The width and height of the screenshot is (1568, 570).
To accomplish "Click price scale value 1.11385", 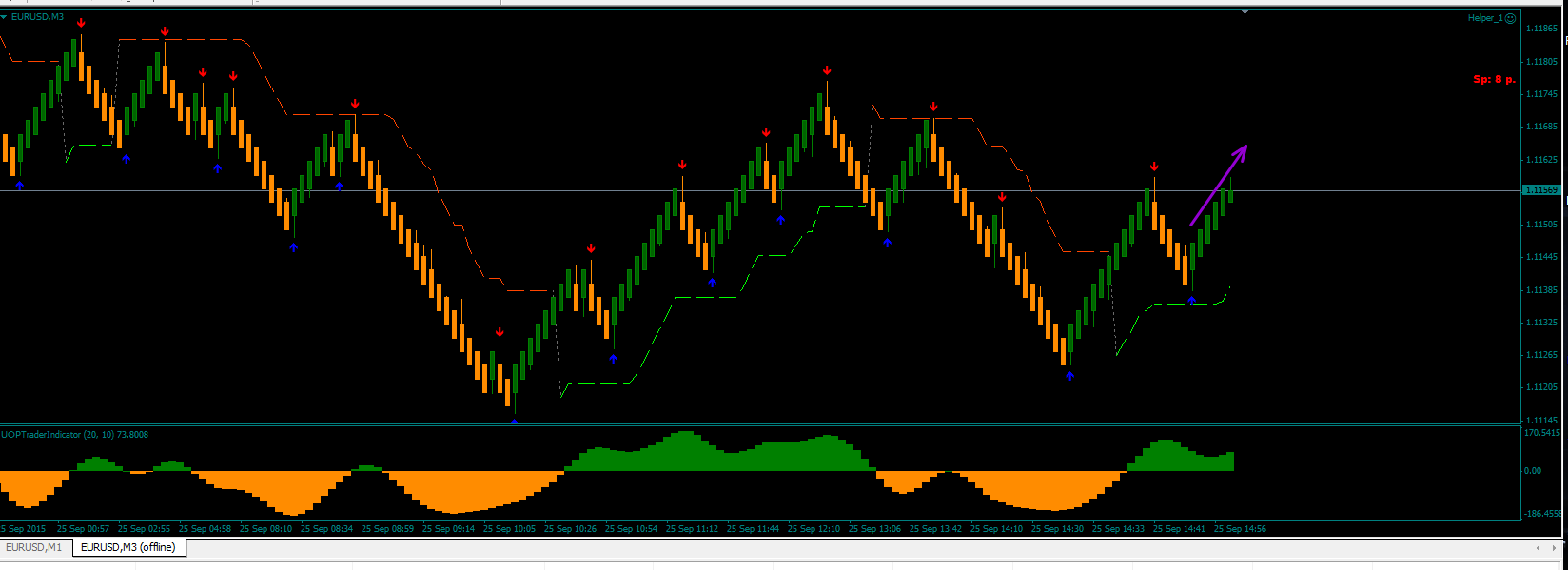I will tap(1541, 290).
